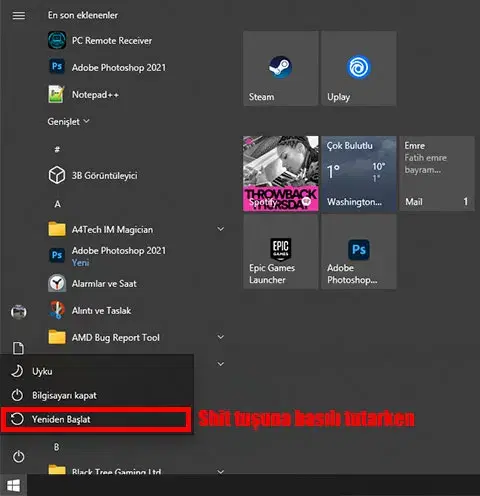Click the AMD Bug Report Tool folder icon
Screen dimensions: 480x496
coord(57,337)
